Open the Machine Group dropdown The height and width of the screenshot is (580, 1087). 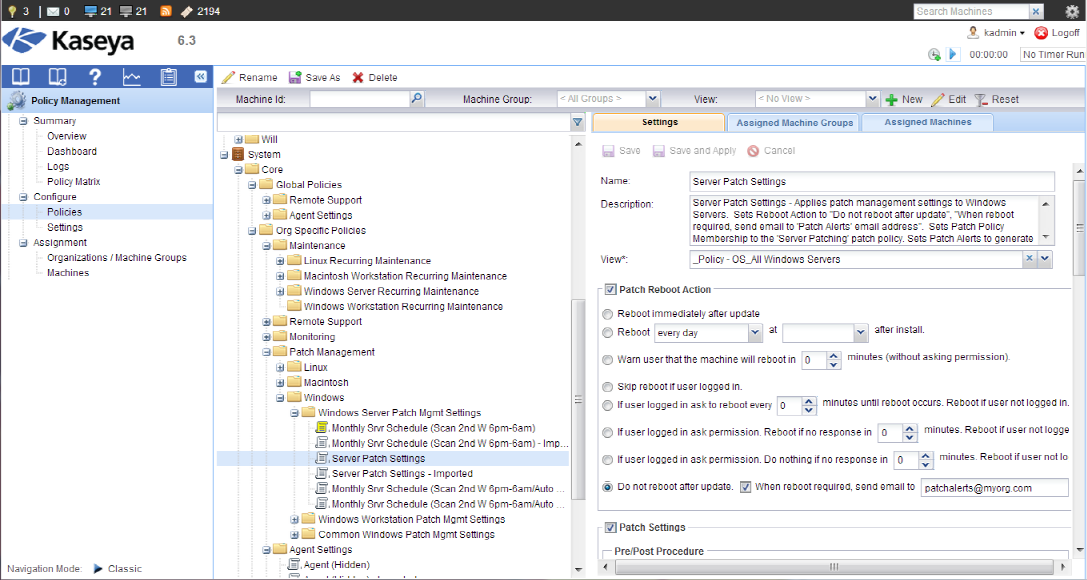[652, 99]
